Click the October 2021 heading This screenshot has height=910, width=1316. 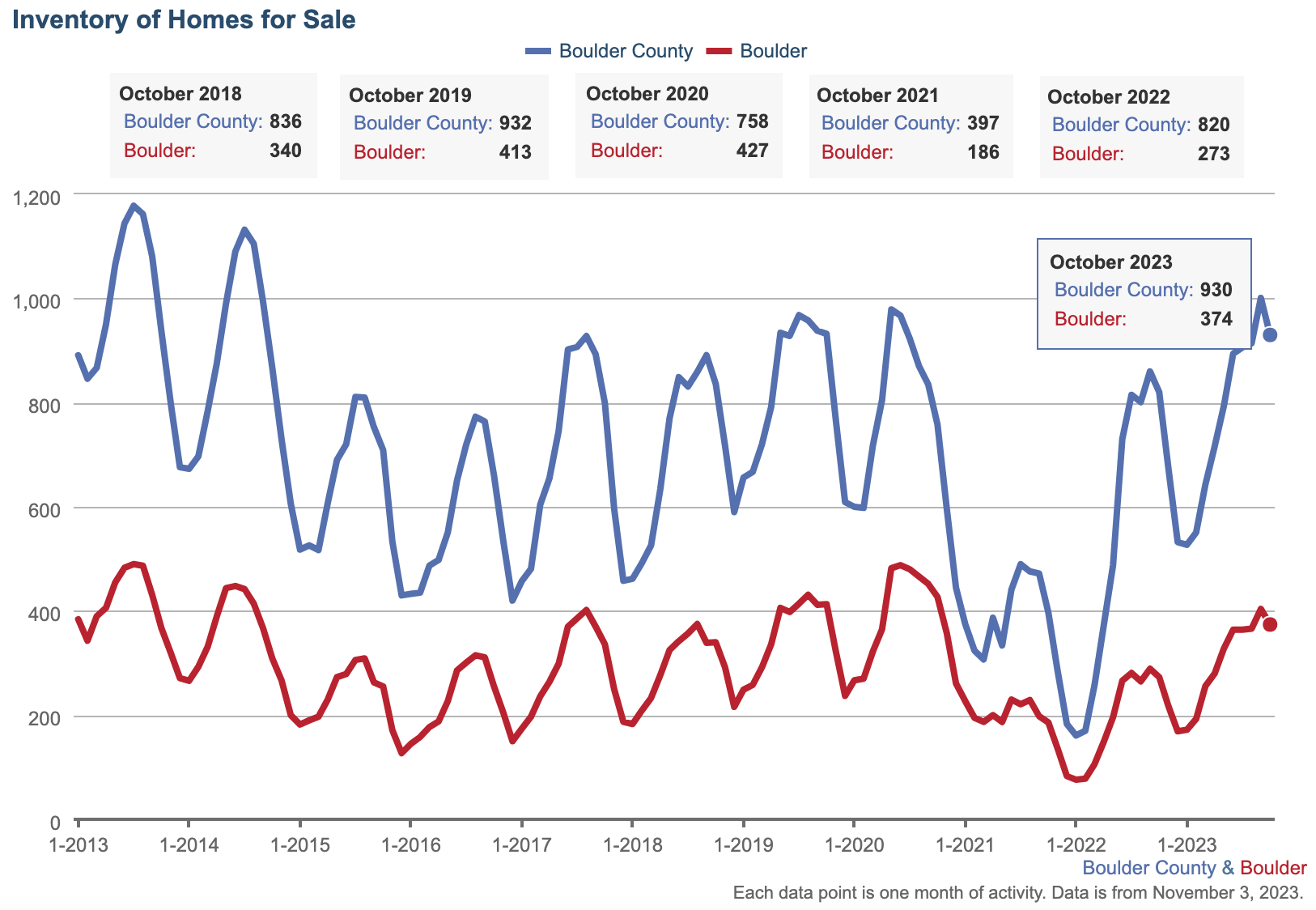tap(878, 96)
